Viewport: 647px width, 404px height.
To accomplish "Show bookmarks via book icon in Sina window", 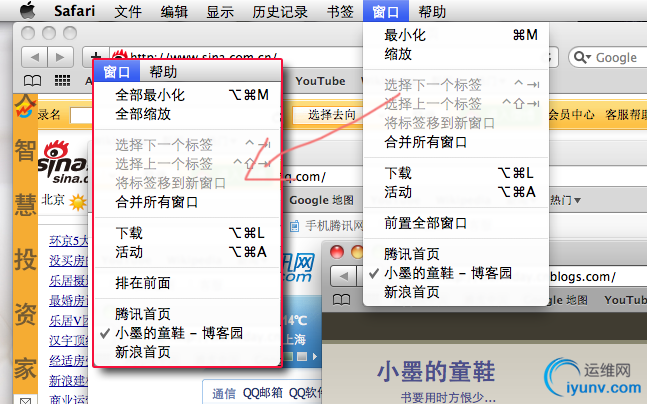I will point(33,81).
